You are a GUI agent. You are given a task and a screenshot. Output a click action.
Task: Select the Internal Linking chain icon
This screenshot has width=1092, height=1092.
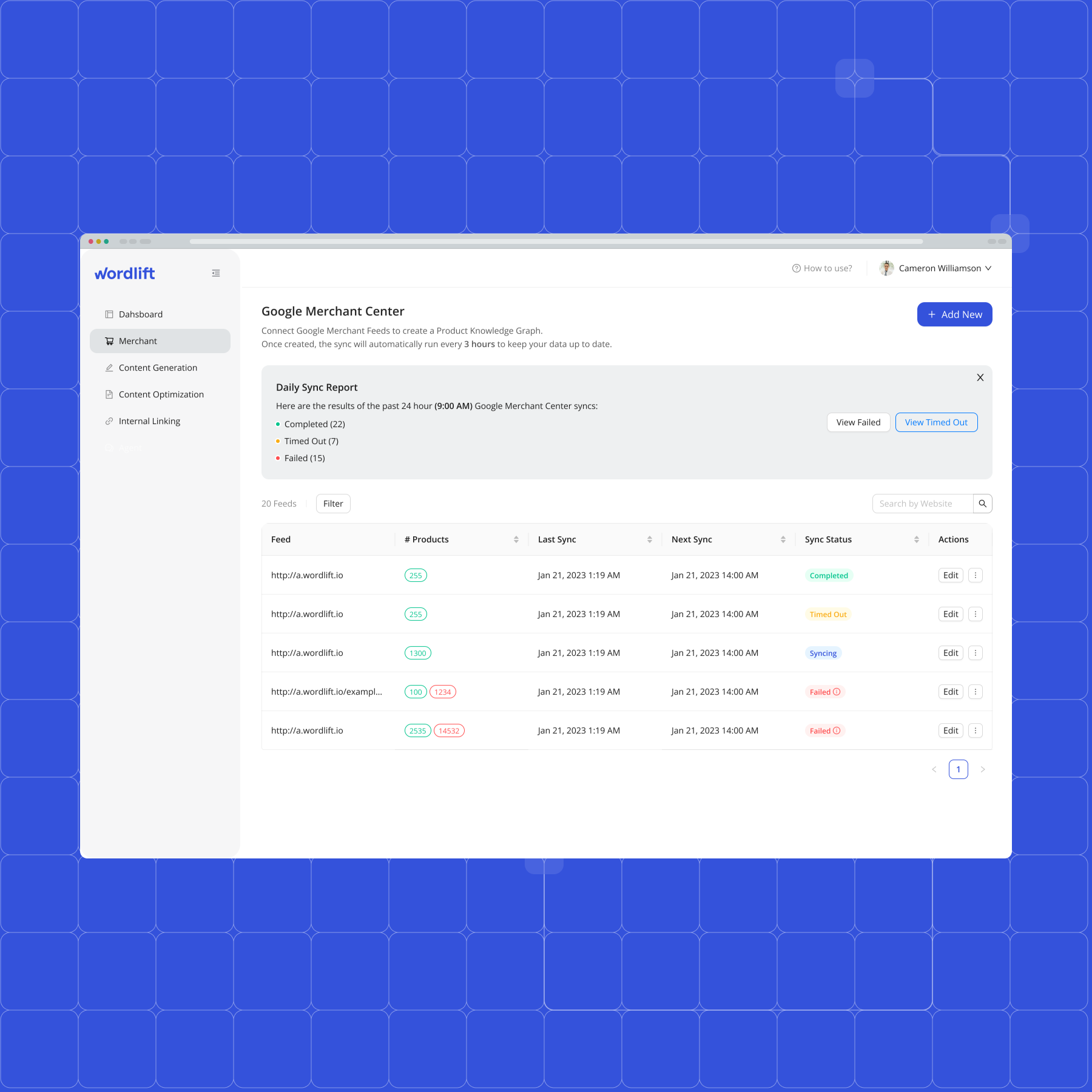pyautogui.click(x=109, y=421)
